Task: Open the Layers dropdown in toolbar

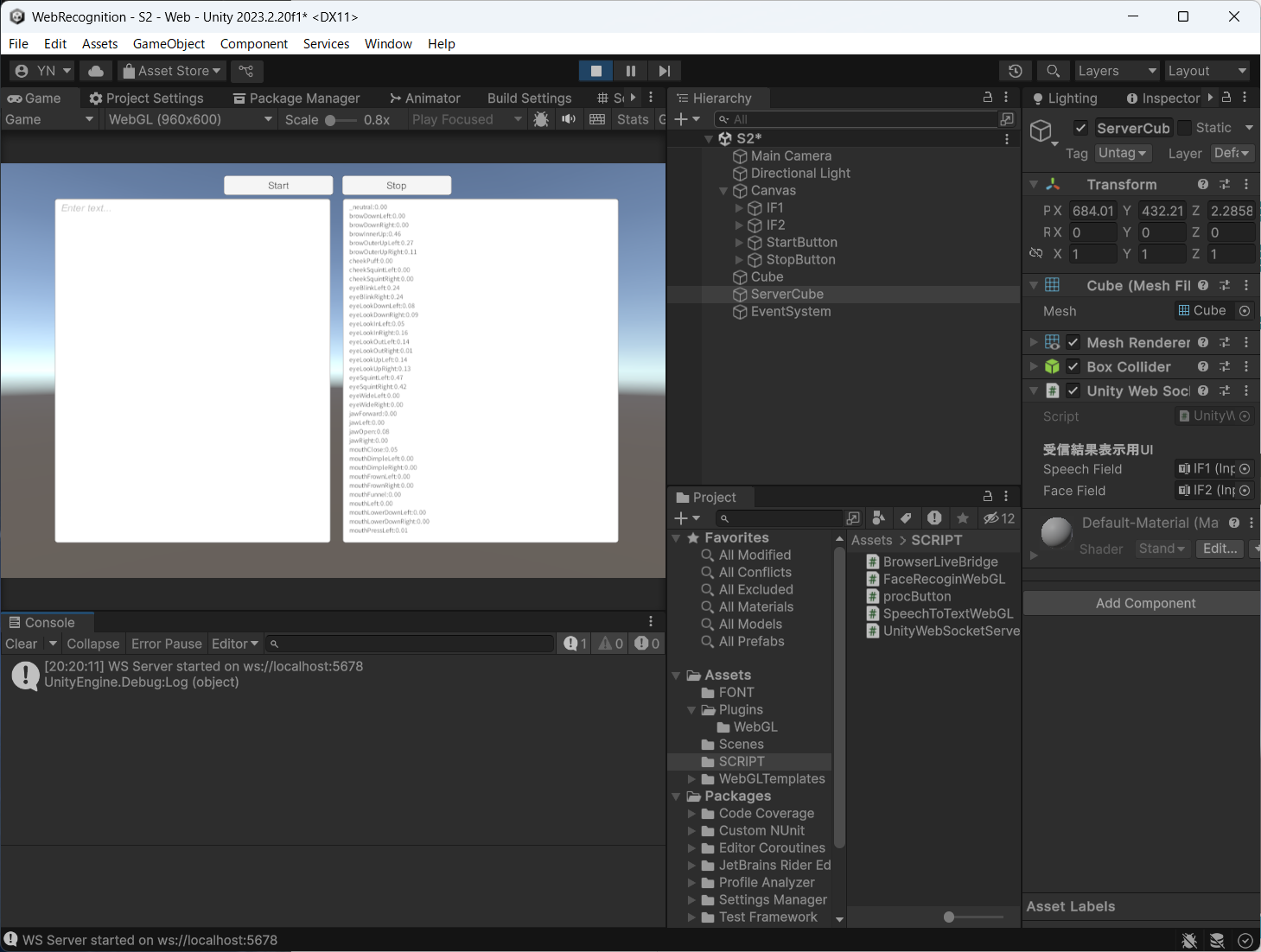Action: click(1116, 71)
